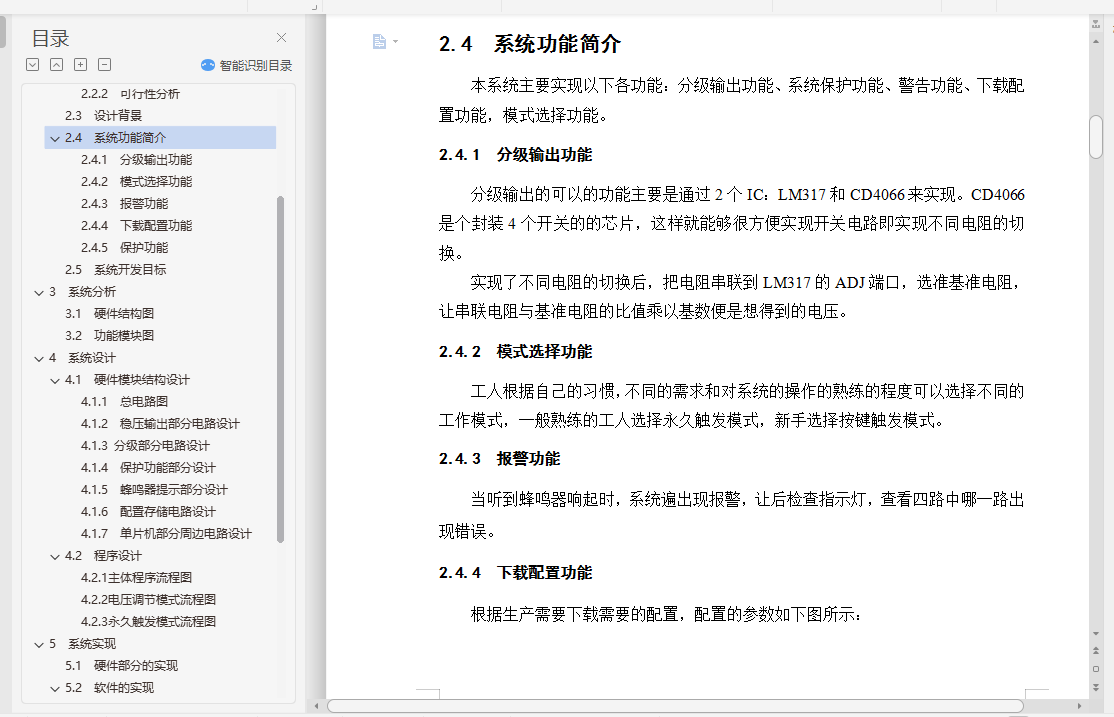Click the document vertical scrollbar thumb
The image size is (1114, 717).
(1096, 136)
